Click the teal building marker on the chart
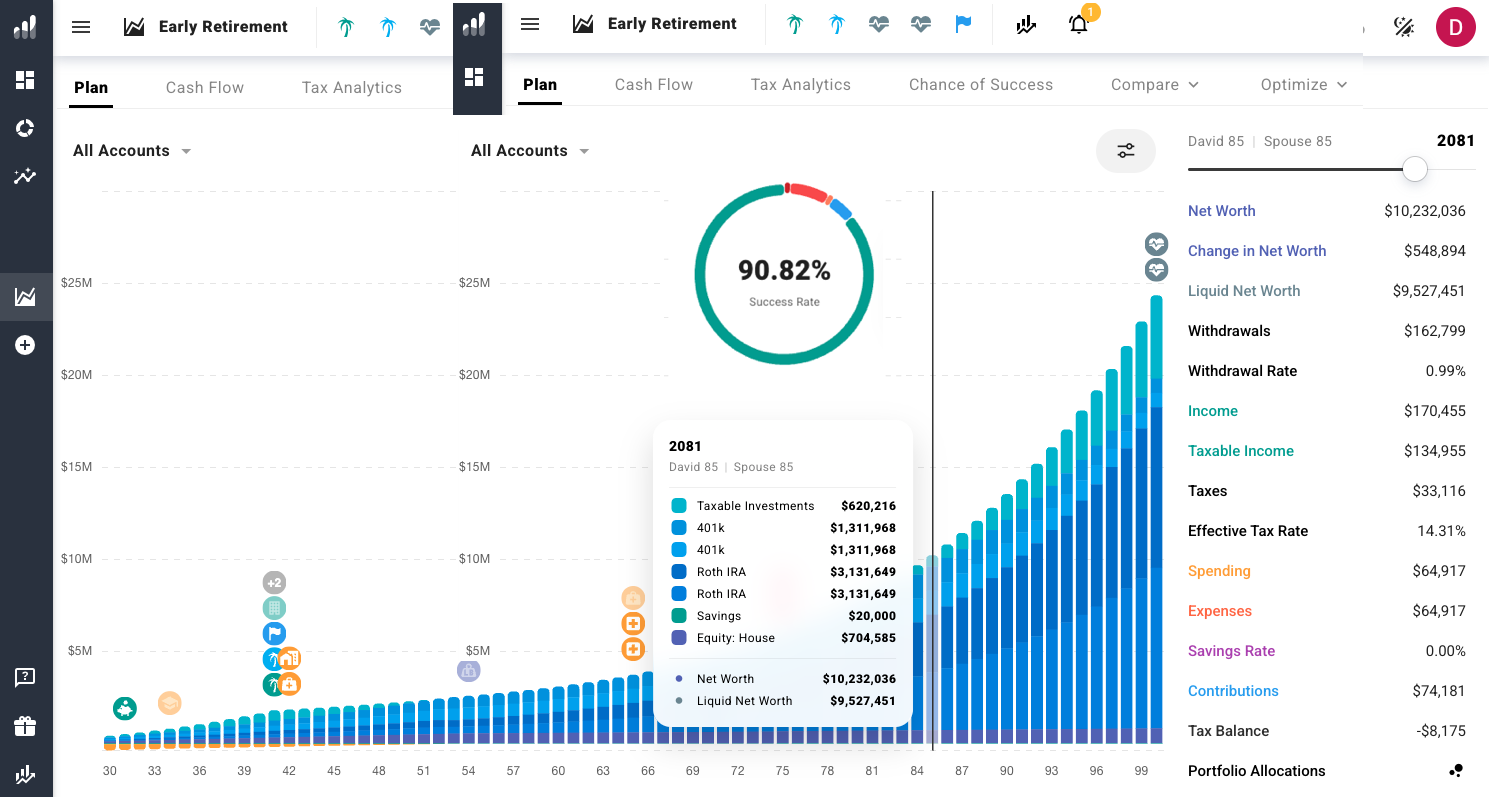Image resolution: width=1489 pixels, height=797 pixels. 274,608
